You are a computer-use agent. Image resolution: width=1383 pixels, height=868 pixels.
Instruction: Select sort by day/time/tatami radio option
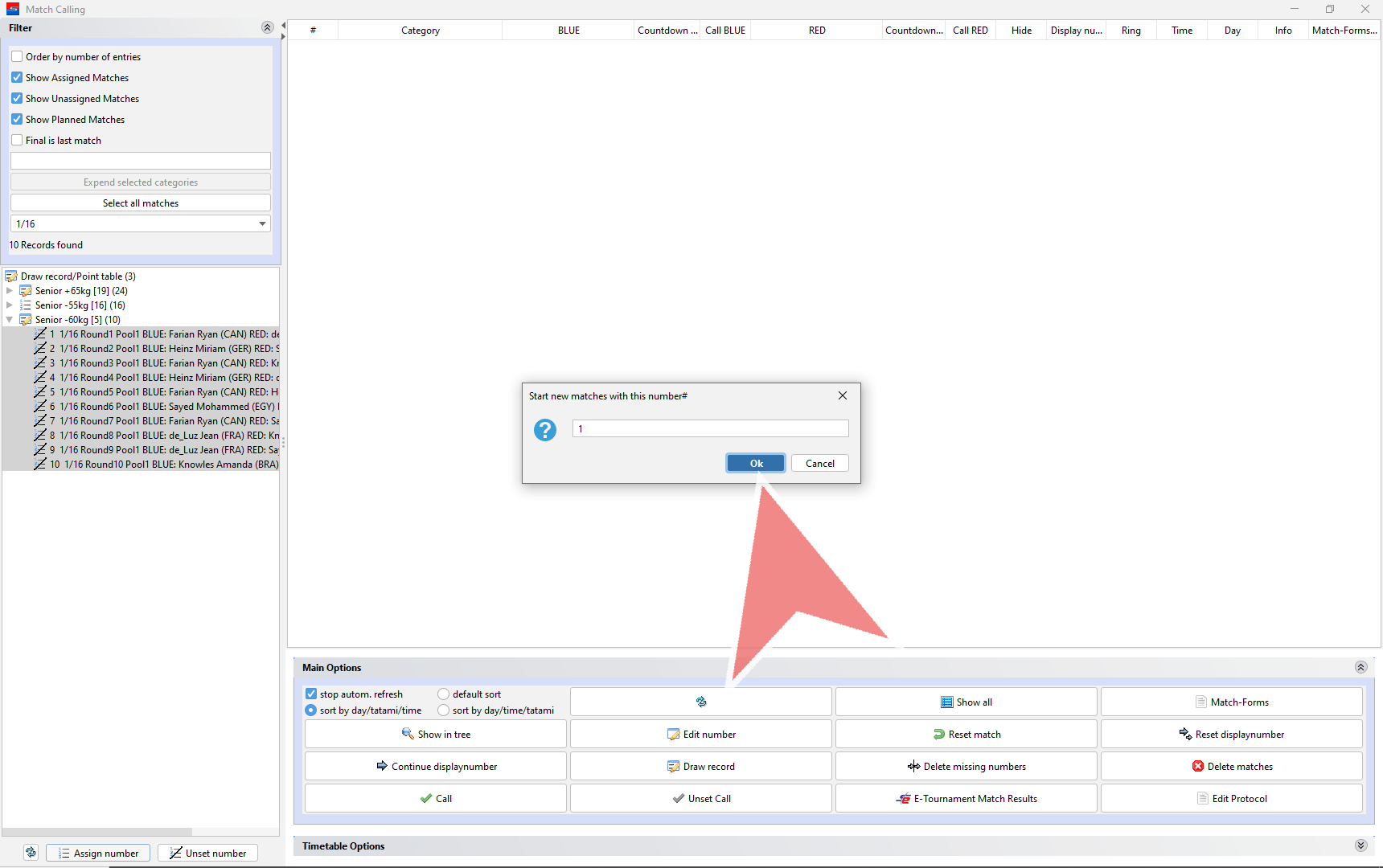tap(443, 710)
